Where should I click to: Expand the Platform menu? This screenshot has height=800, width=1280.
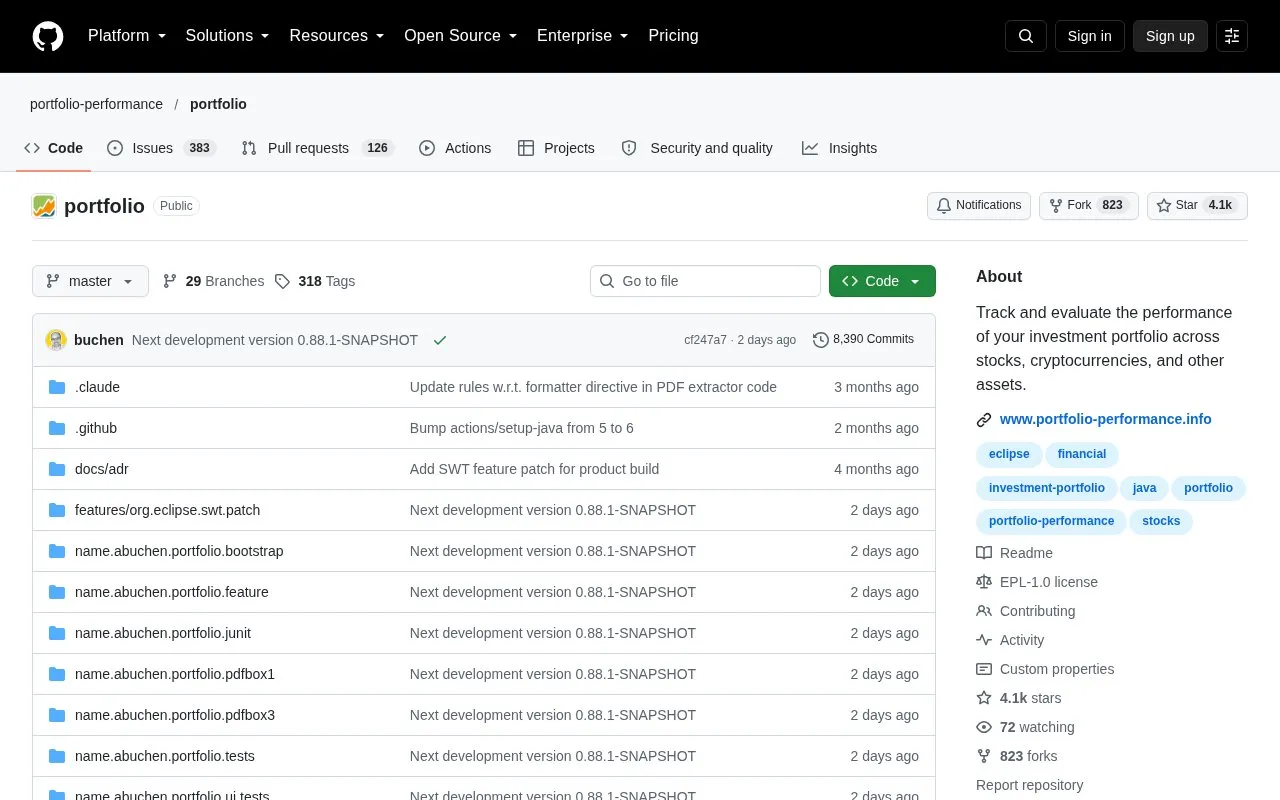coord(127,36)
